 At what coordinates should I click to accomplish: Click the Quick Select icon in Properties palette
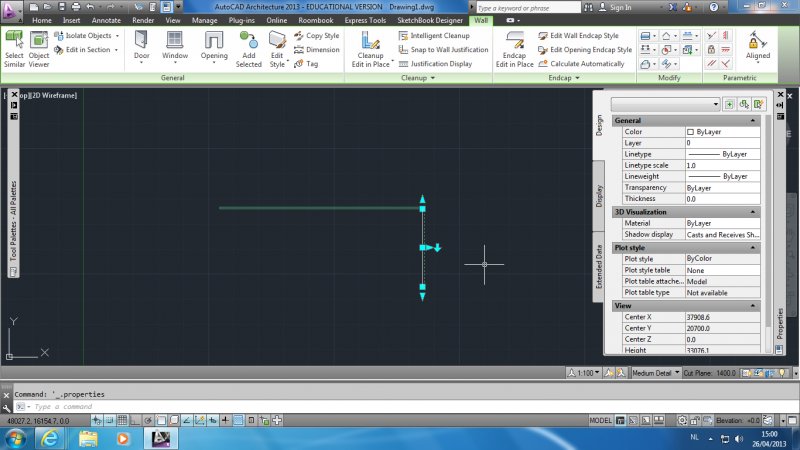759,104
